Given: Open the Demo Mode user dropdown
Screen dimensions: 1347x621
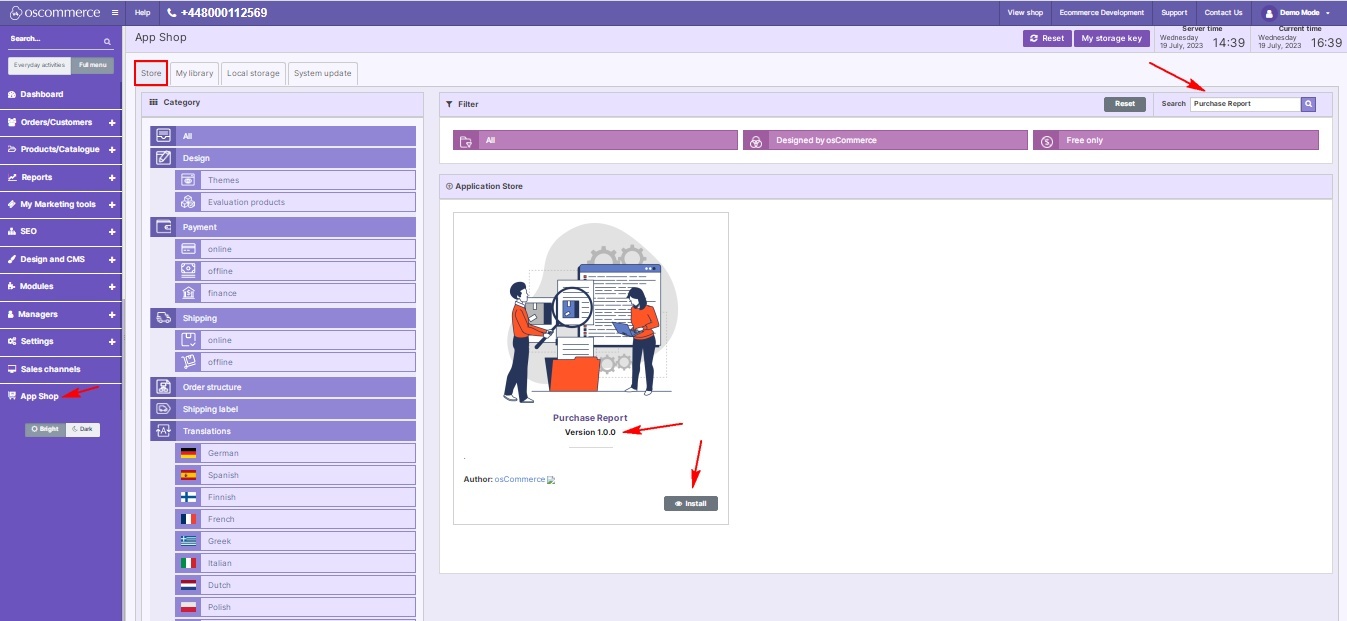Looking at the screenshot, I should pyautogui.click(x=1298, y=13).
